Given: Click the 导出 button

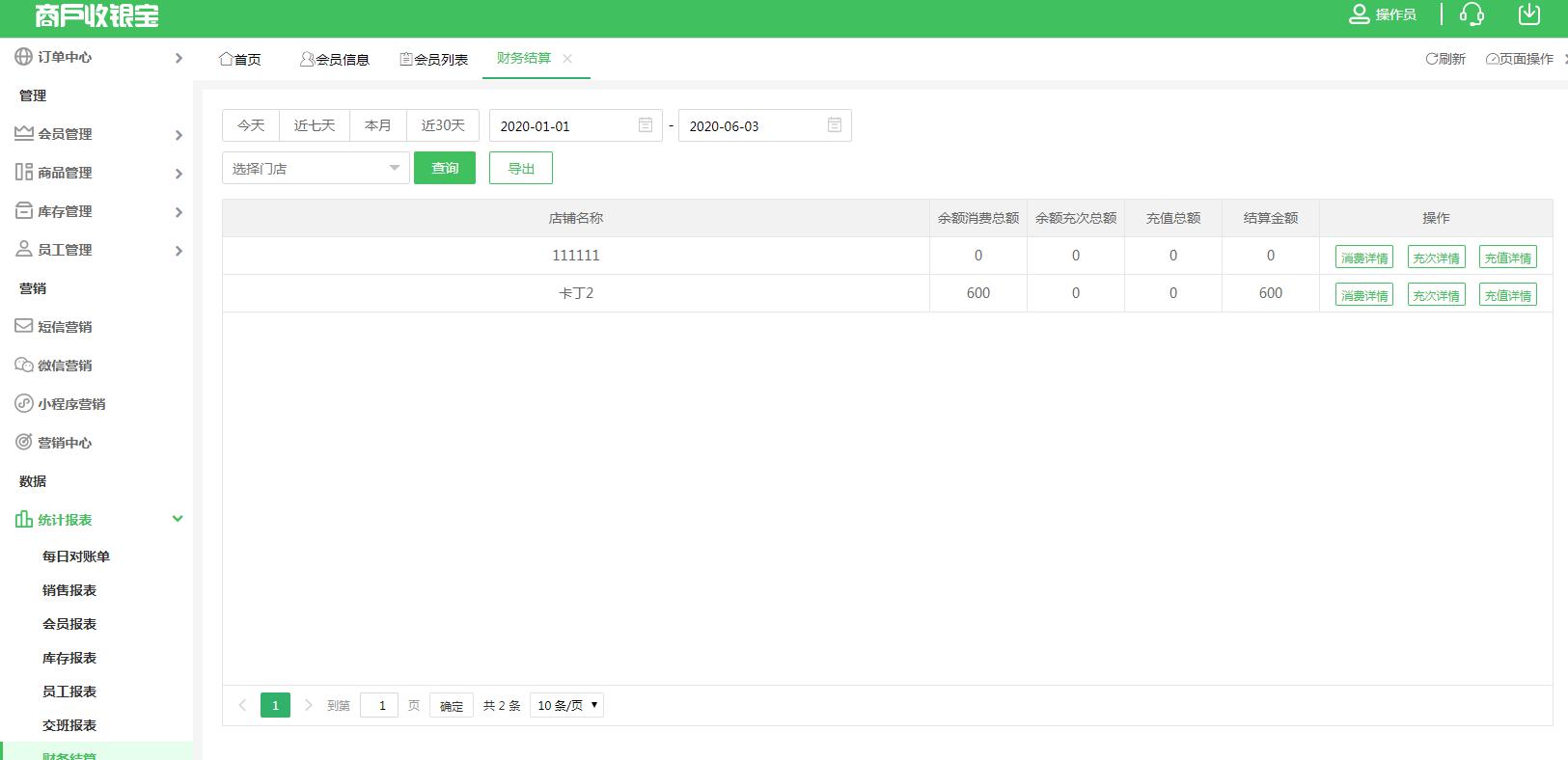Looking at the screenshot, I should pos(521,169).
